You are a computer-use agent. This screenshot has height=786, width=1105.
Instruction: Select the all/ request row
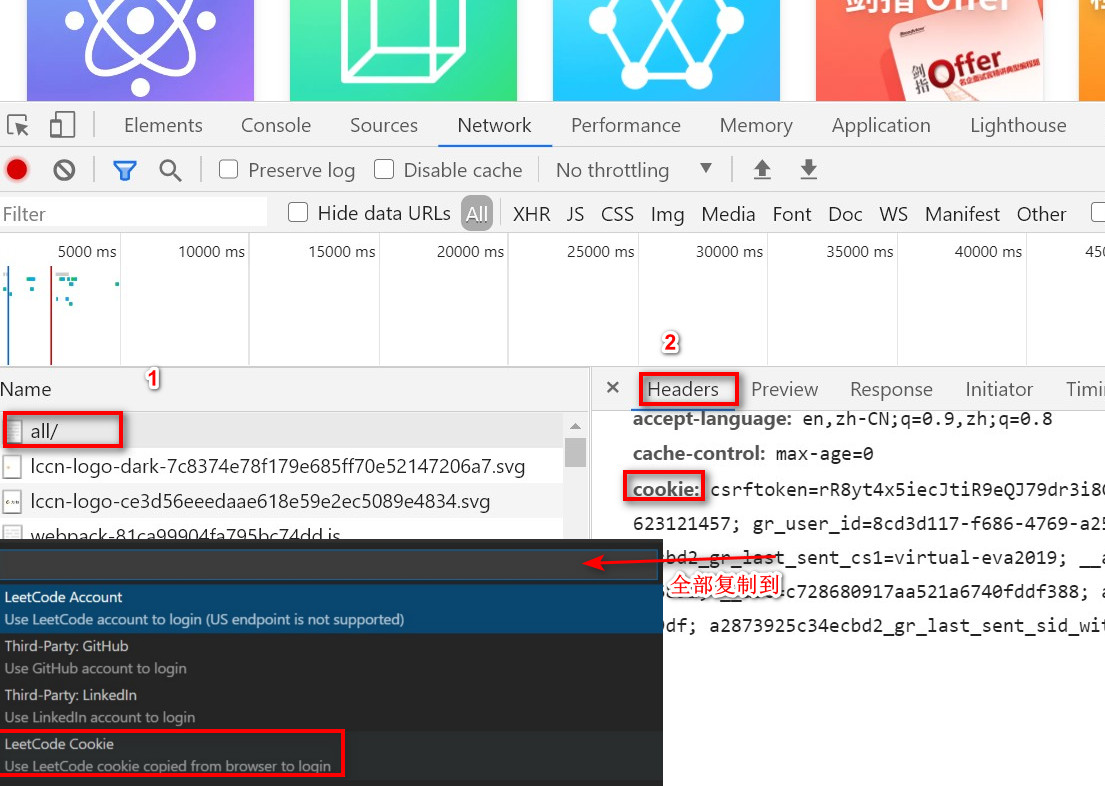[x=282, y=431]
